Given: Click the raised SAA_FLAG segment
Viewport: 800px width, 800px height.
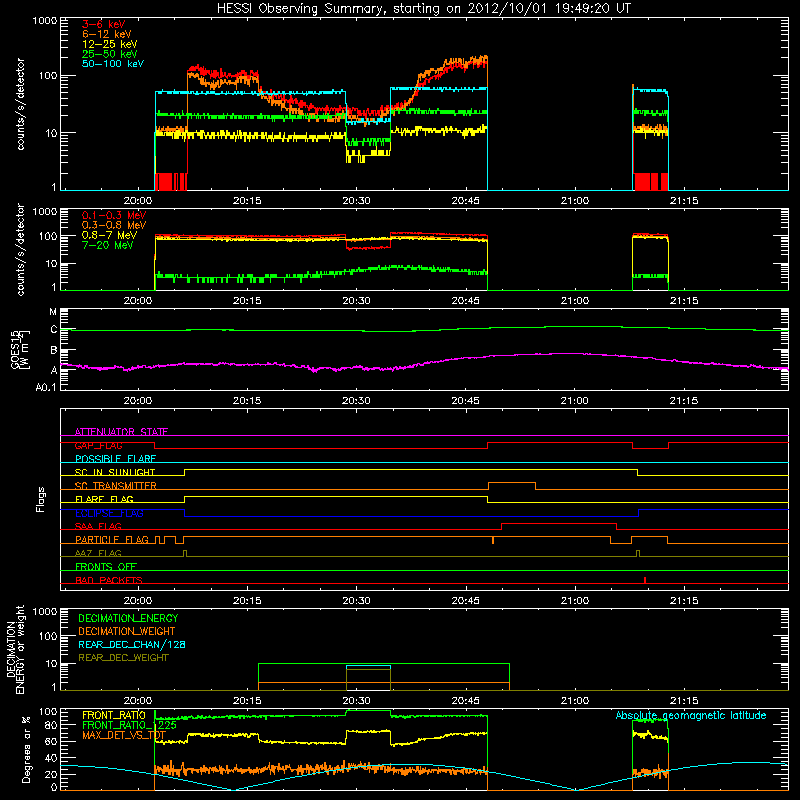Looking at the screenshot, I should pos(559,523).
